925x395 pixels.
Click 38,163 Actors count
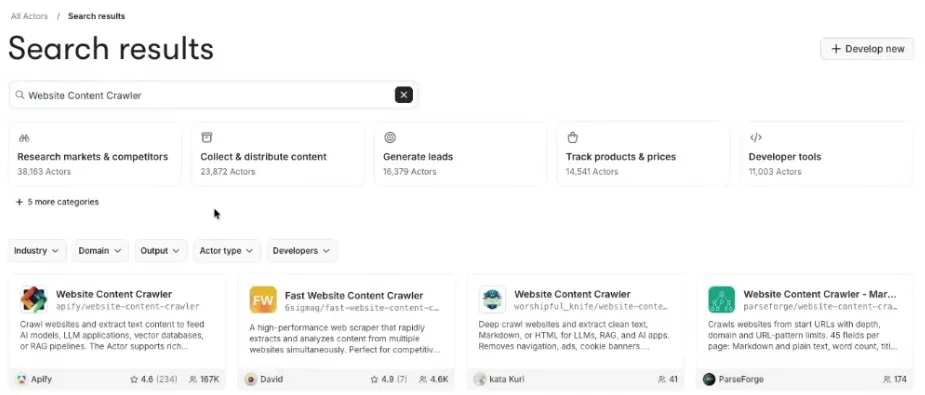pos(44,172)
